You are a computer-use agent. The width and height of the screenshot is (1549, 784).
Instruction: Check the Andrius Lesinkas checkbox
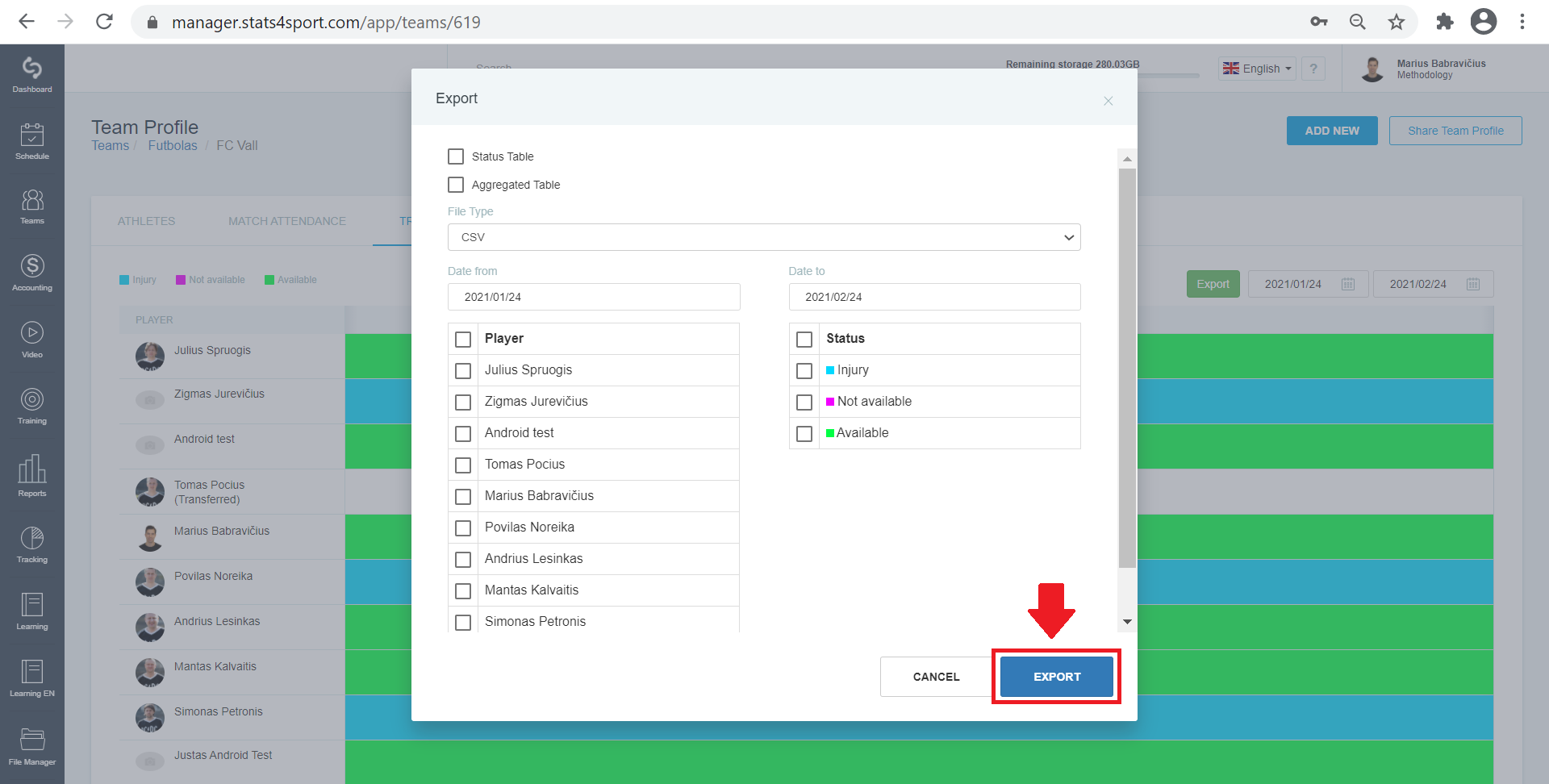coord(463,560)
